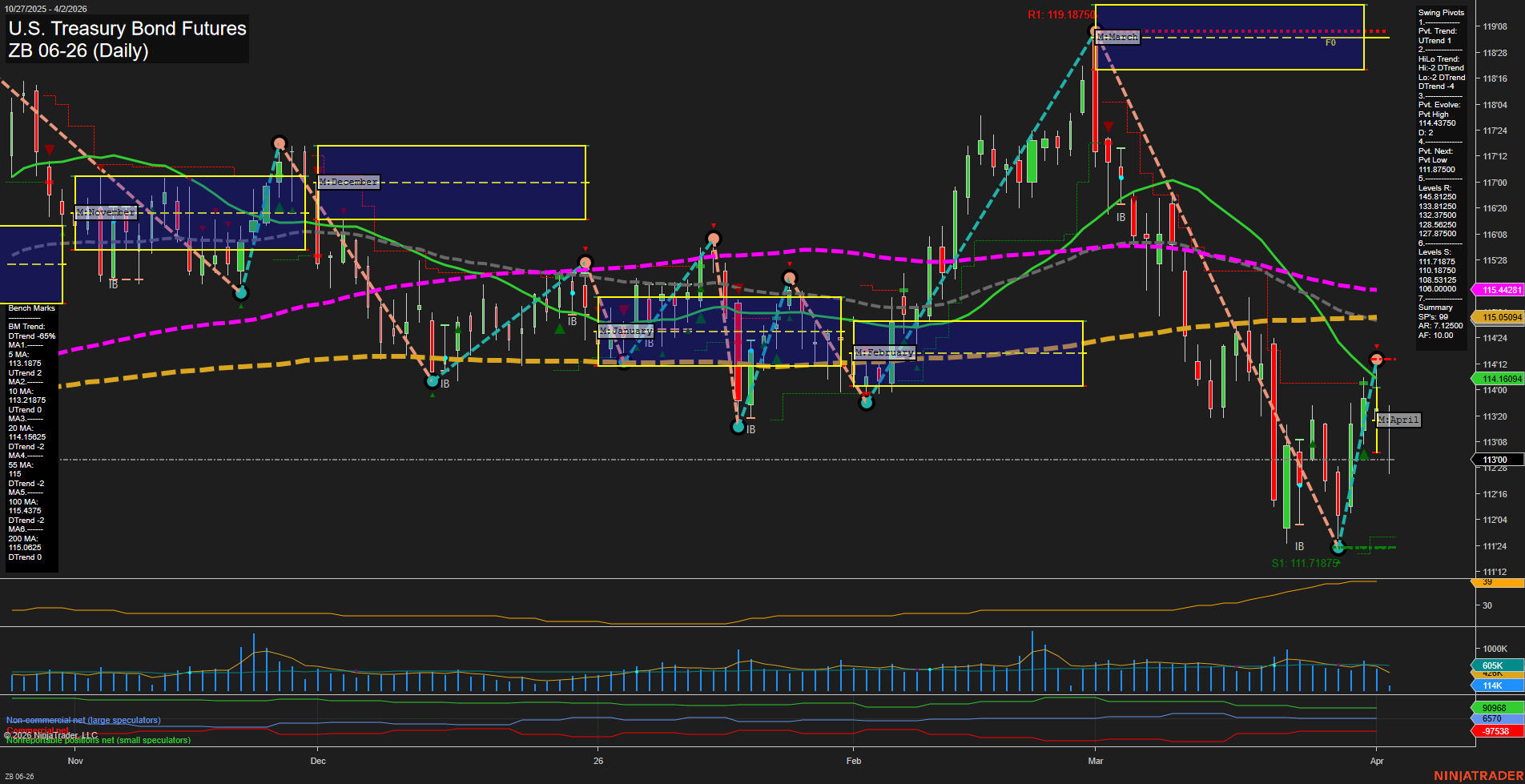Click the Swing Pivots panel heading

pyautogui.click(x=1441, y=13)
